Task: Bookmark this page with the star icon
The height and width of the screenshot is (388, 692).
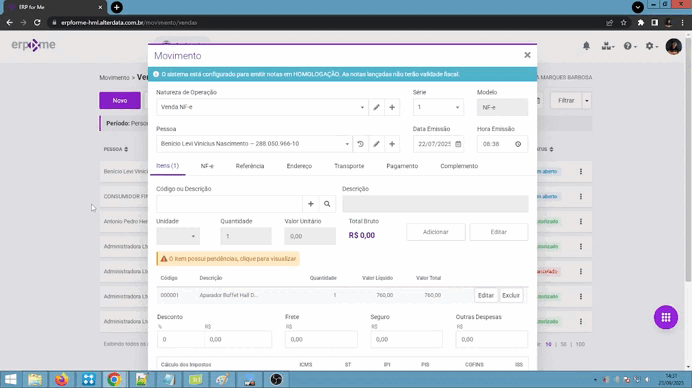Action: [624, 23]
